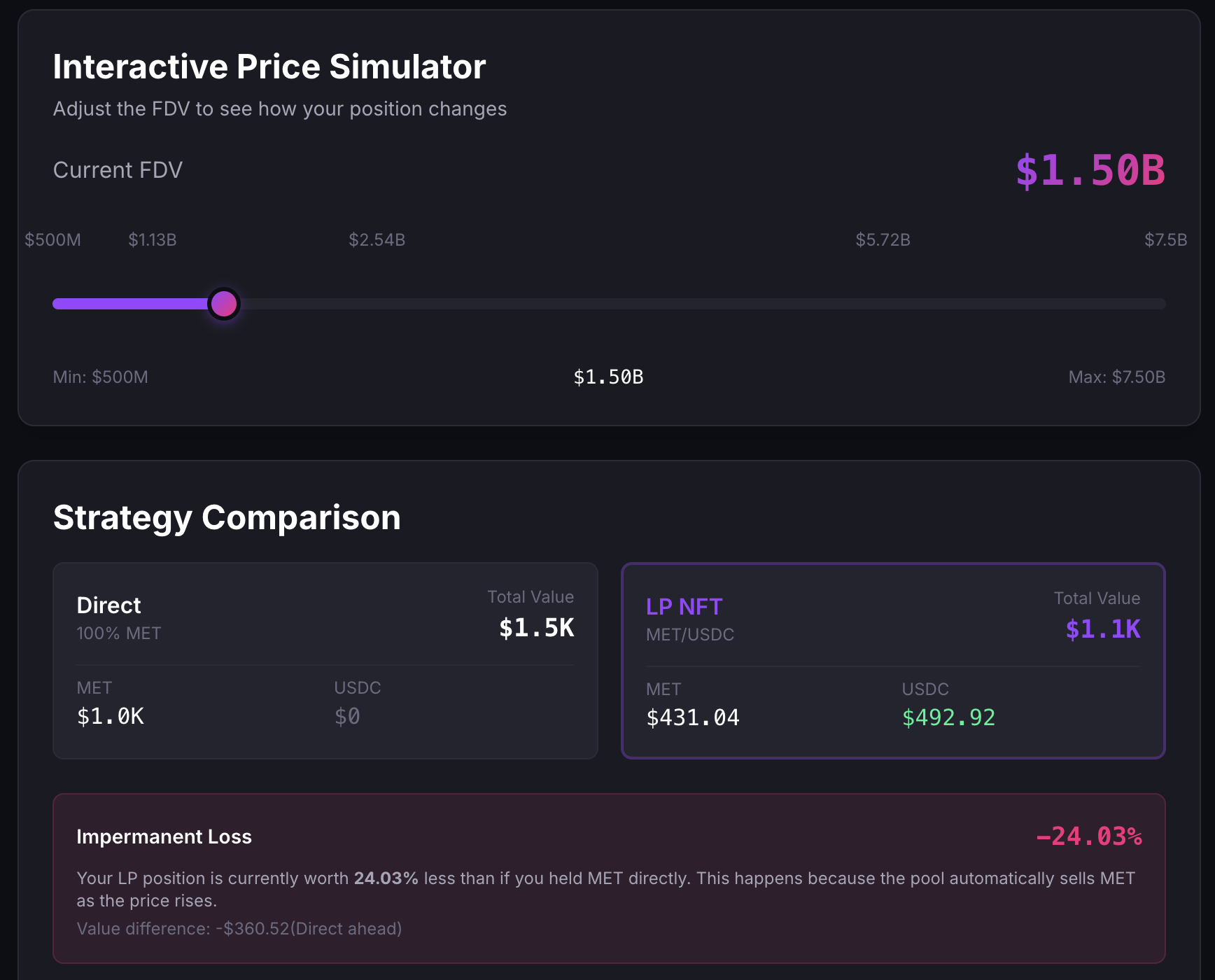Click the FDV slider thumb handle
Screen dimensions: 1215x980
click(x=224, y=304)
